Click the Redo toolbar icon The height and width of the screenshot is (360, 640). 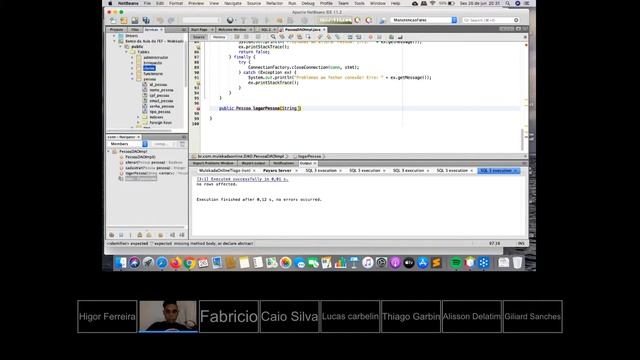click(171, 20)
